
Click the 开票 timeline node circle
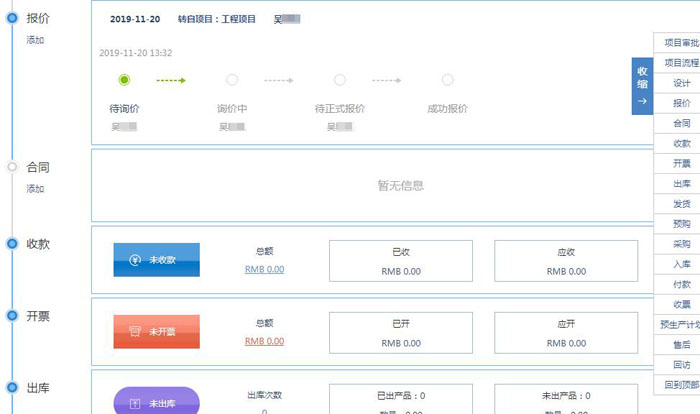[x=12, y=315]
